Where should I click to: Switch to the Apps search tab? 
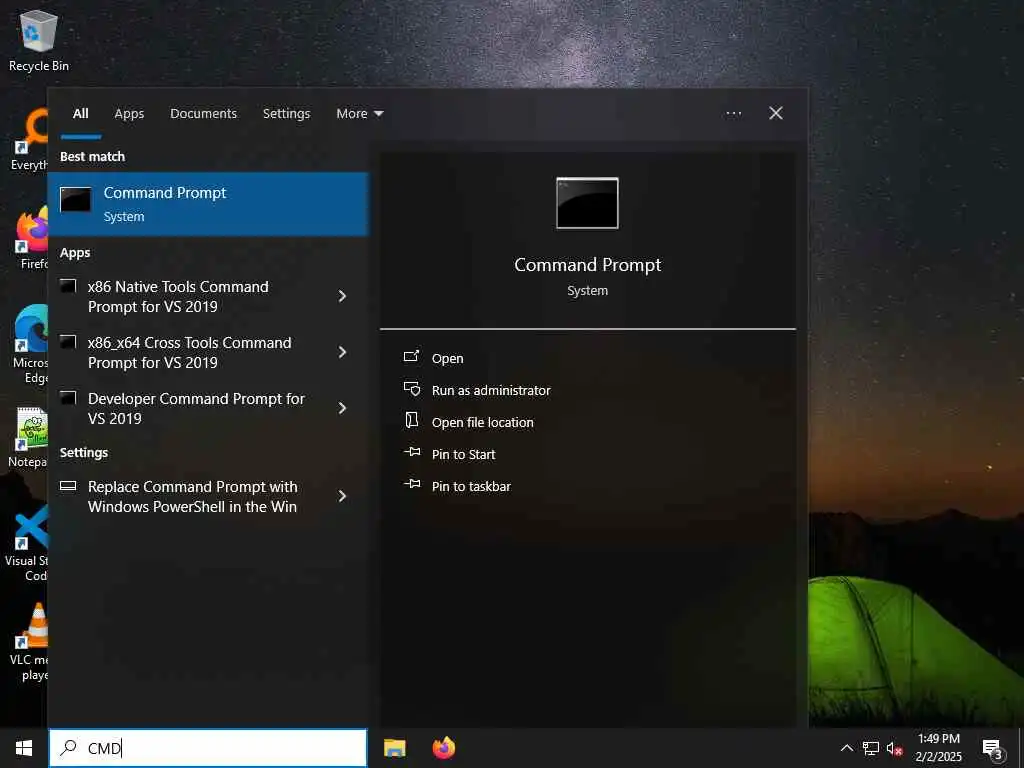coord(129,114)
